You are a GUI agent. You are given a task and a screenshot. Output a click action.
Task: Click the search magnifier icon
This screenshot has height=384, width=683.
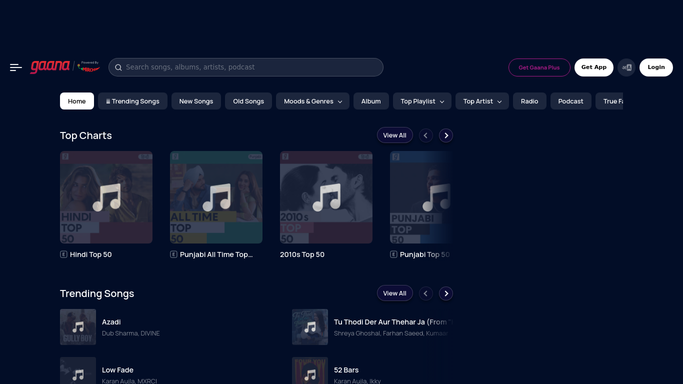(118, 67)
